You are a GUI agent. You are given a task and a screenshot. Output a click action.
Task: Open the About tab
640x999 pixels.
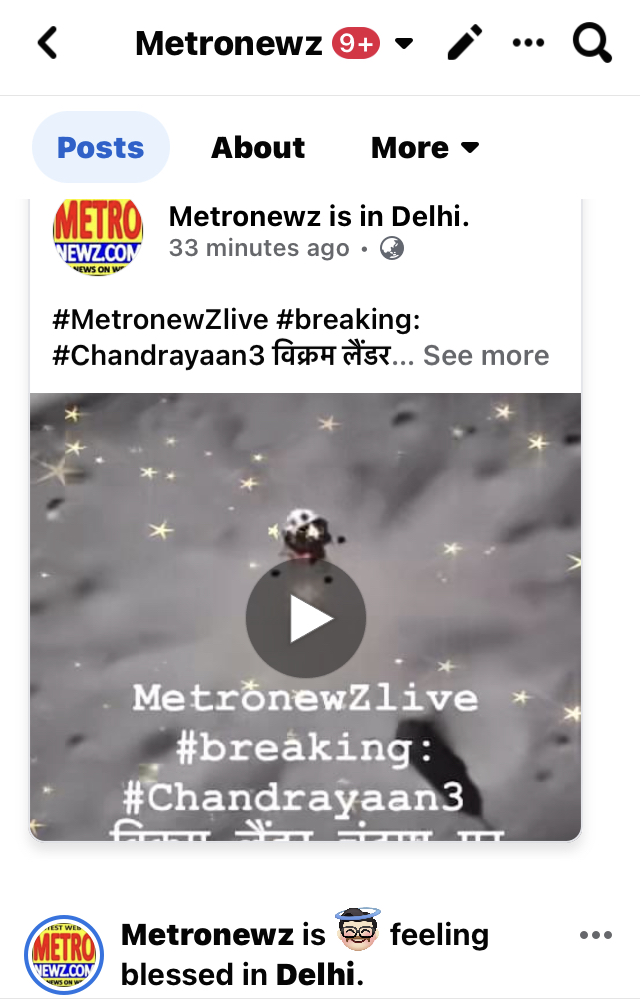pyautogui.click(x=258, y=148)
